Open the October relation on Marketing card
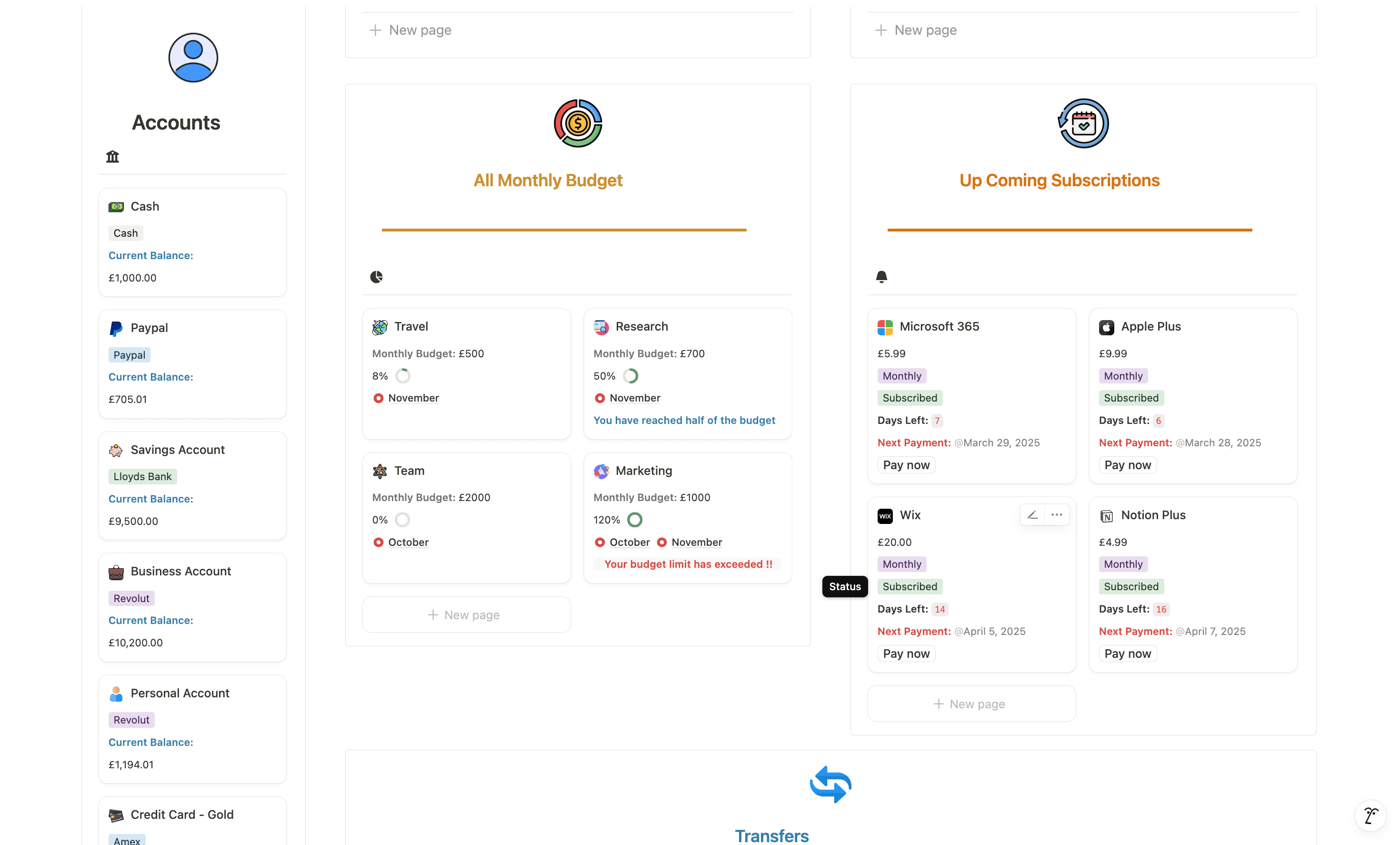 point(622,542)
